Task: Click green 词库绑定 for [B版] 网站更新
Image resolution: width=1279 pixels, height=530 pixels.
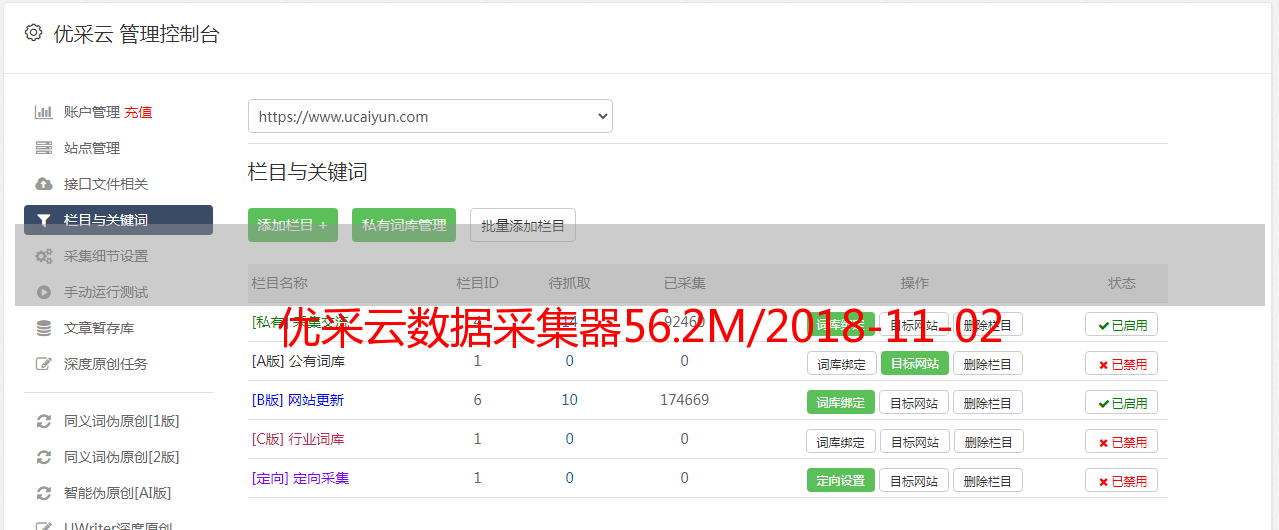Action: coord(841,402)
